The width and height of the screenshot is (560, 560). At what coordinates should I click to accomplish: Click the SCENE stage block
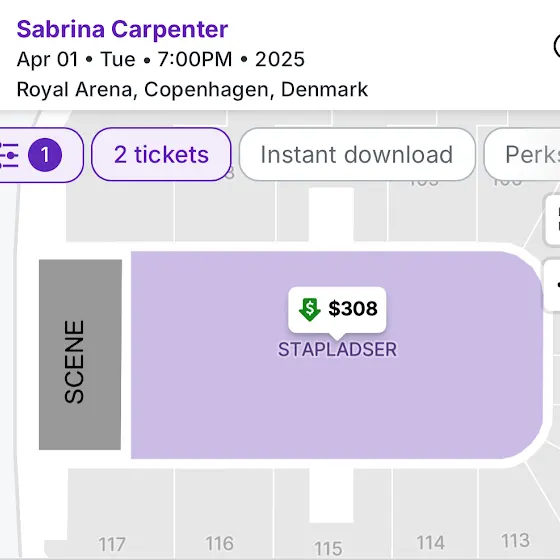coord(80,354)
